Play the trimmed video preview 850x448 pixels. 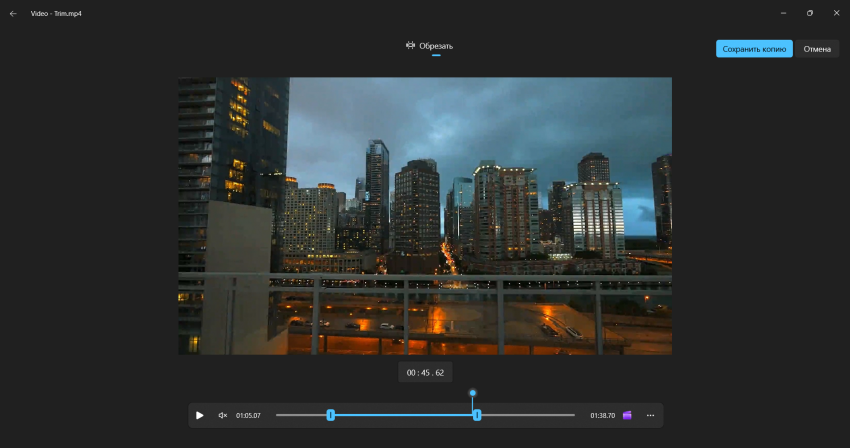(199, 415)
